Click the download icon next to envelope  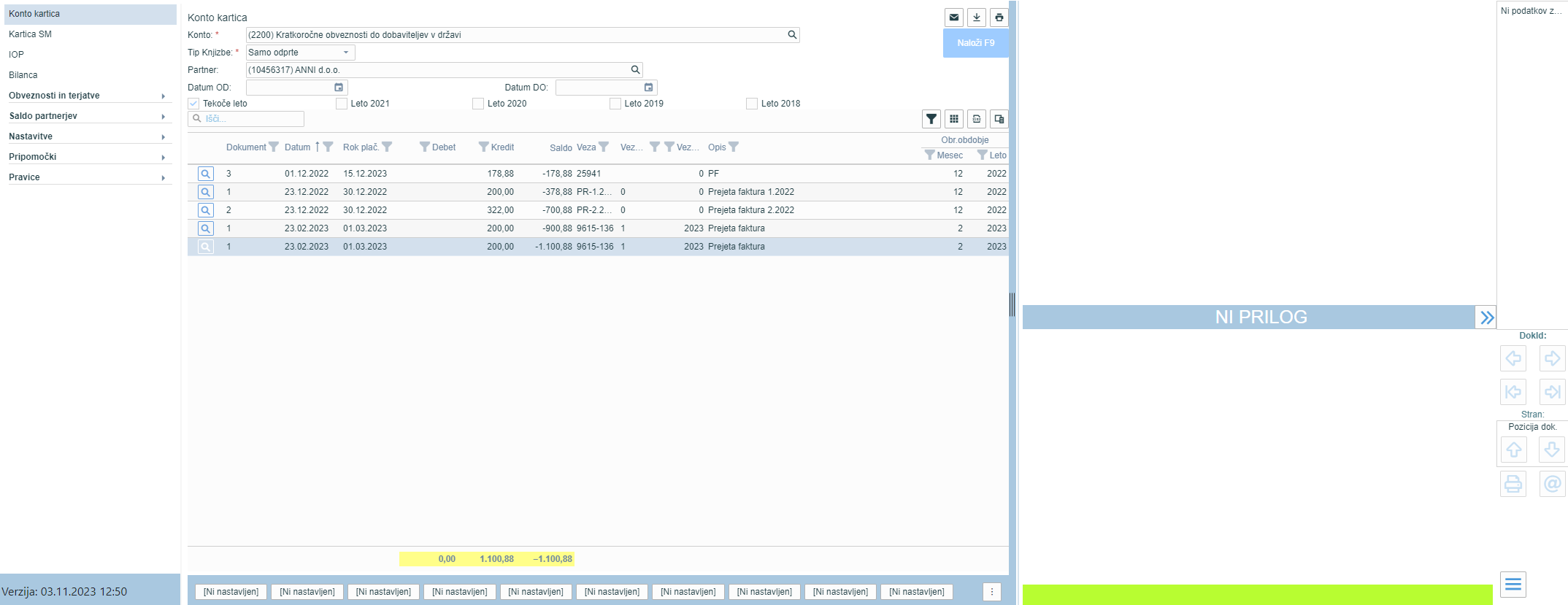(x=977, y=18)
